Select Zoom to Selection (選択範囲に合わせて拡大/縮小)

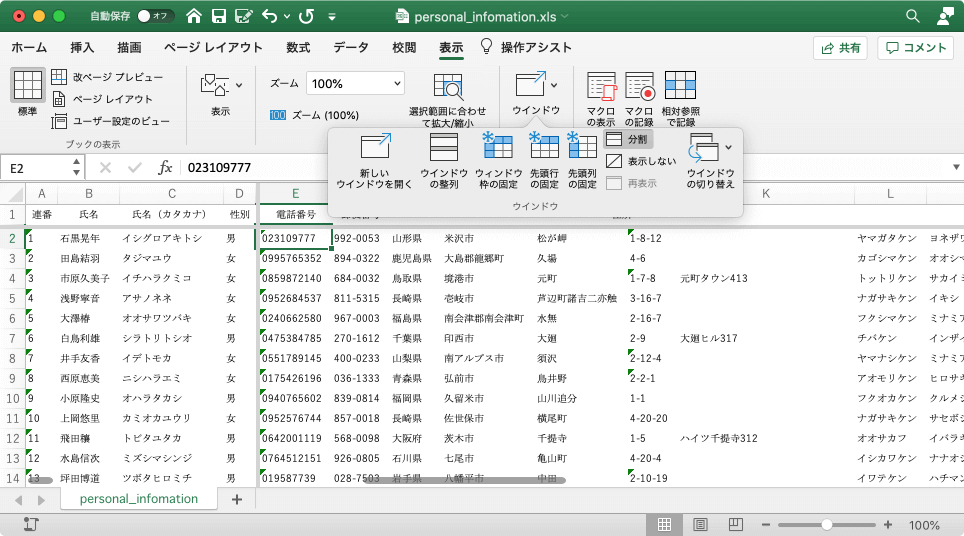point(447,88)
